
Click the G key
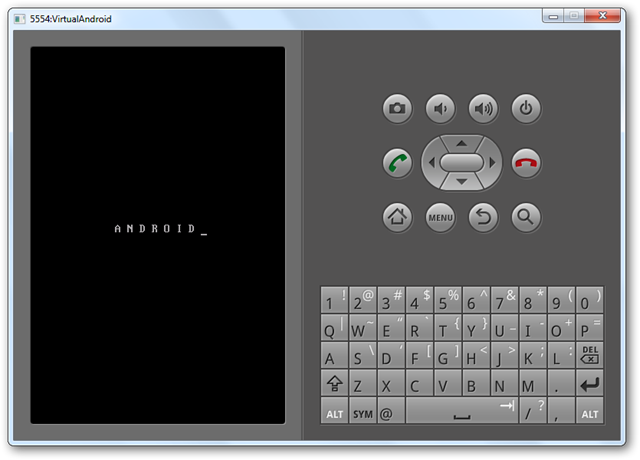tap(448, 355)
